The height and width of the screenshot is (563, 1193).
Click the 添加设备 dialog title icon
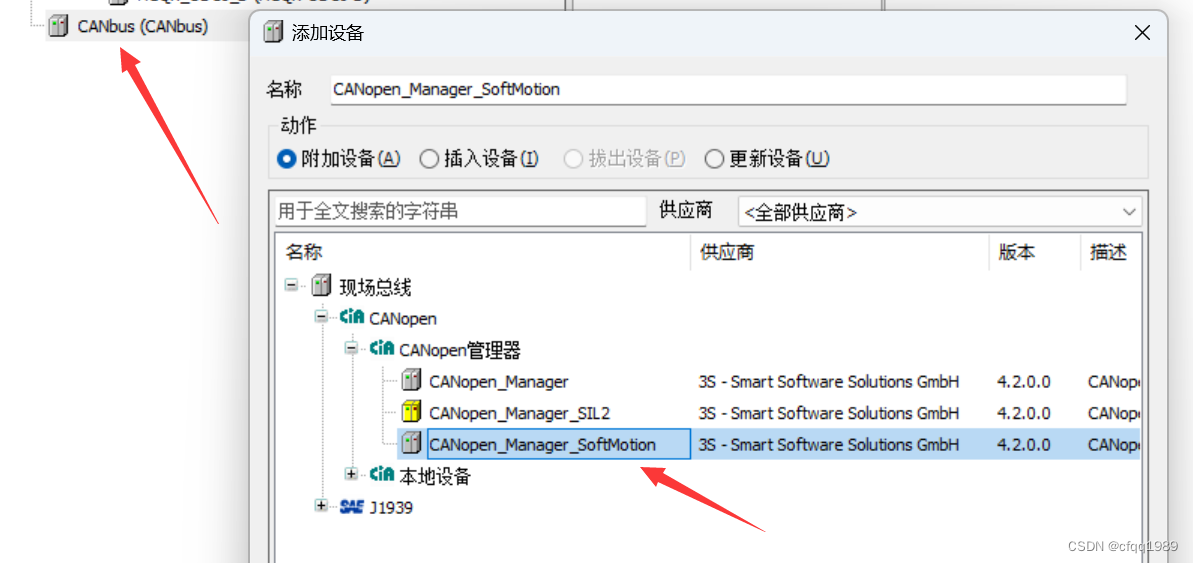coord(272,33)
